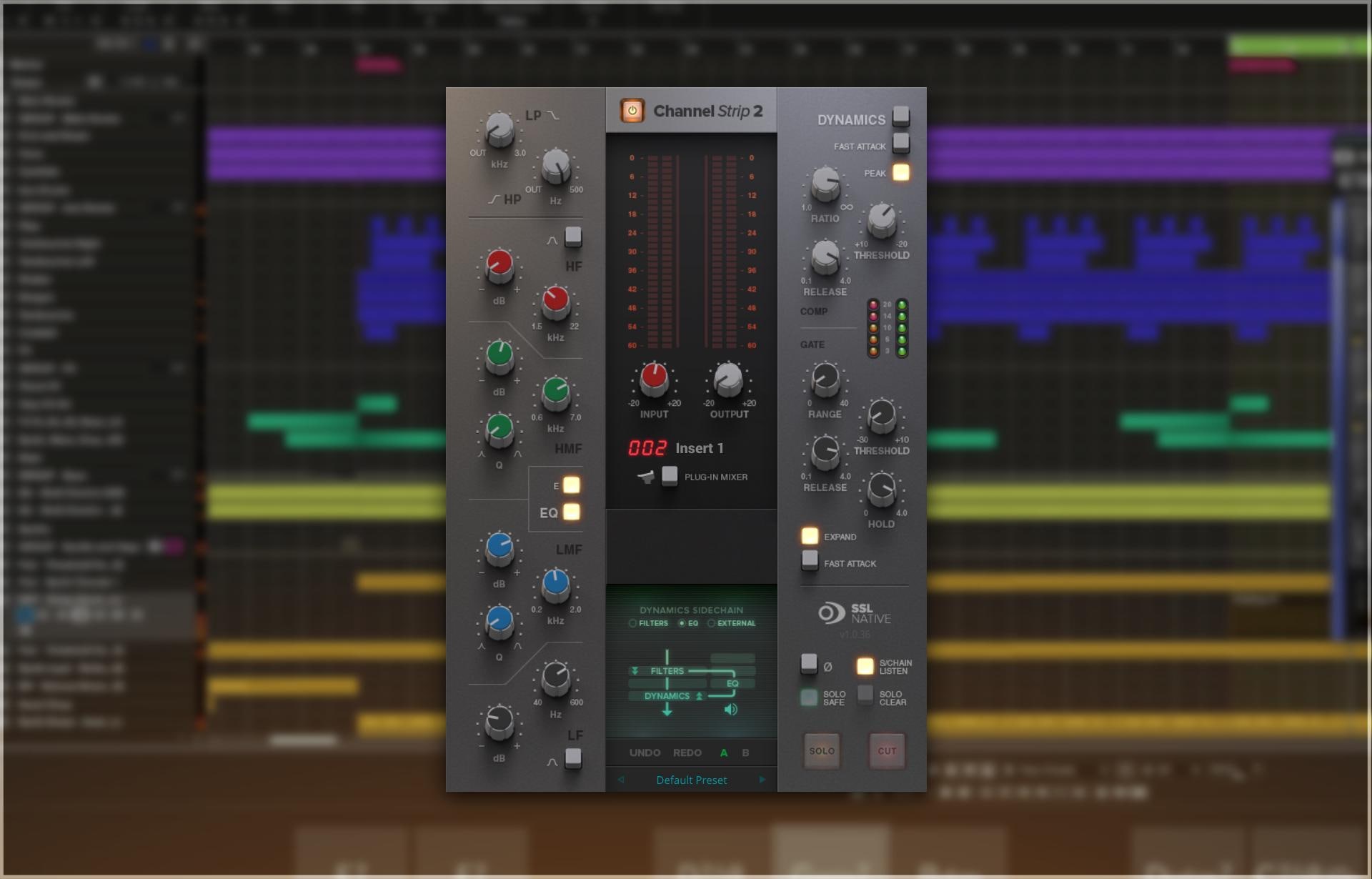Click the OUTPUT gain knob

pyautogui.click(x=728, y=379)
